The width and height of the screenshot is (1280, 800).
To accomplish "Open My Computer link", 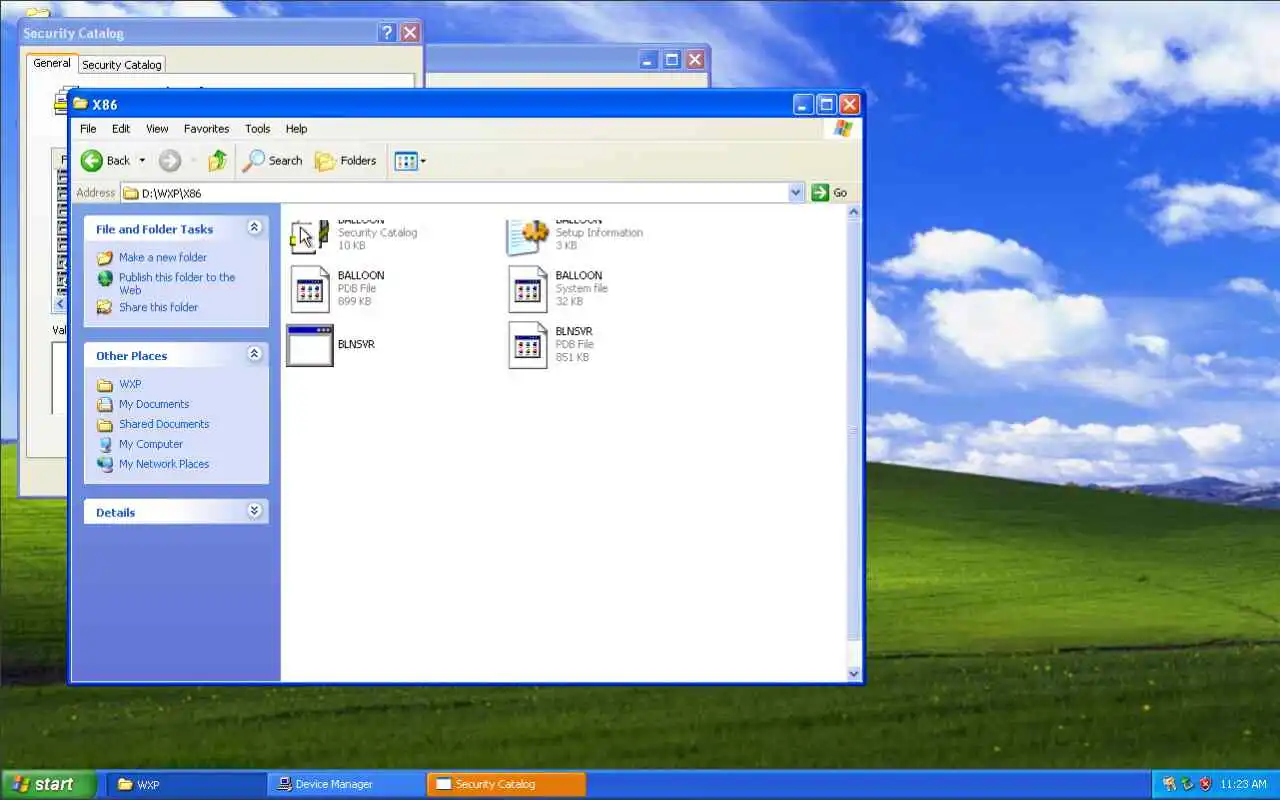I will 151,444.
